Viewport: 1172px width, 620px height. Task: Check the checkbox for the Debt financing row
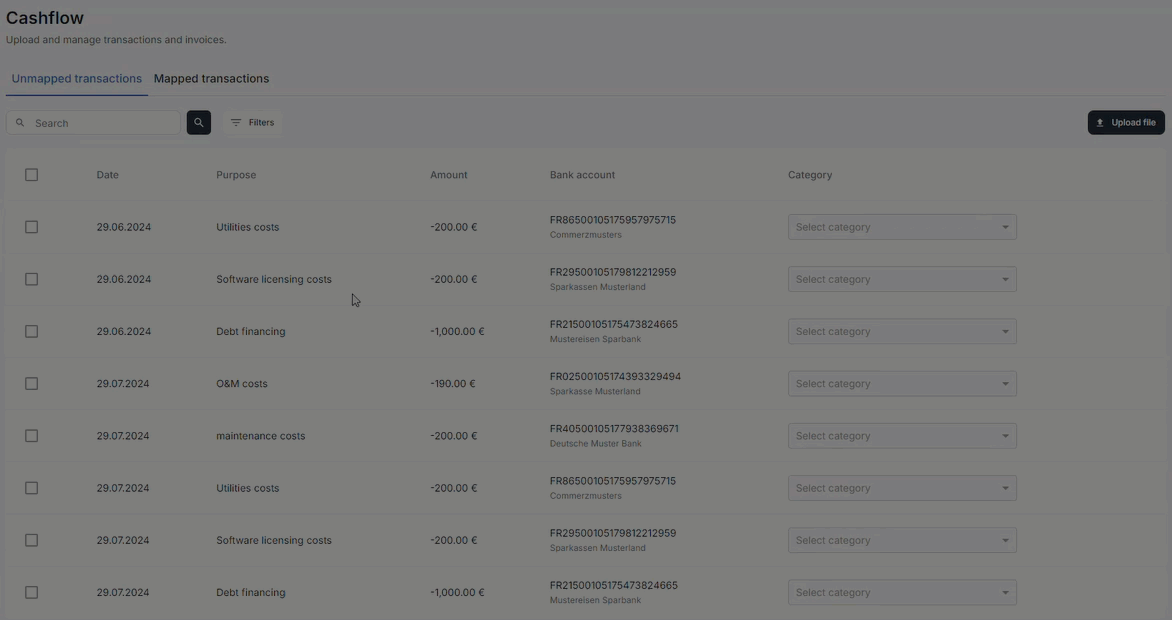pyautogui.click(x=31, y=331)
